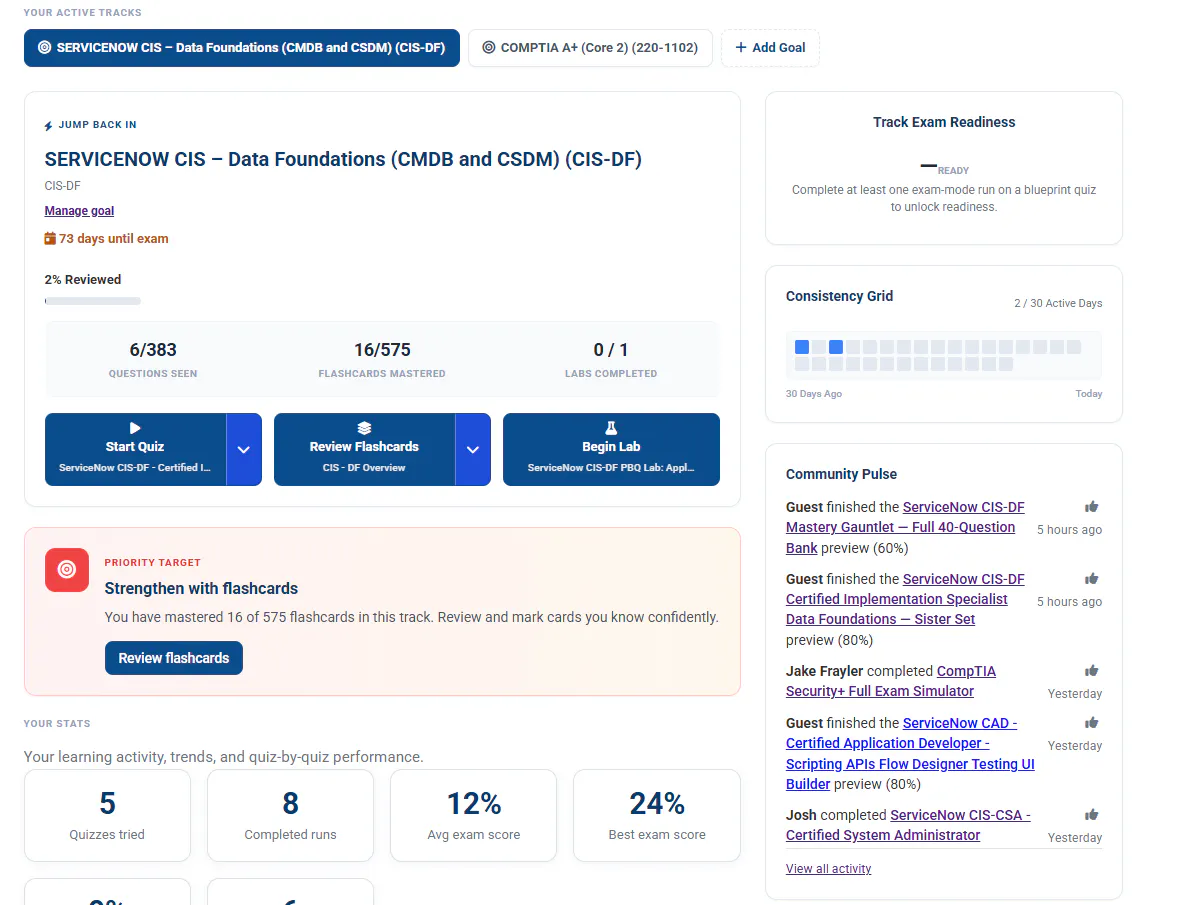1185x905 pixels.
Task: Click the 0 / 1 Labs Completed stat
Action: (611, 360)
